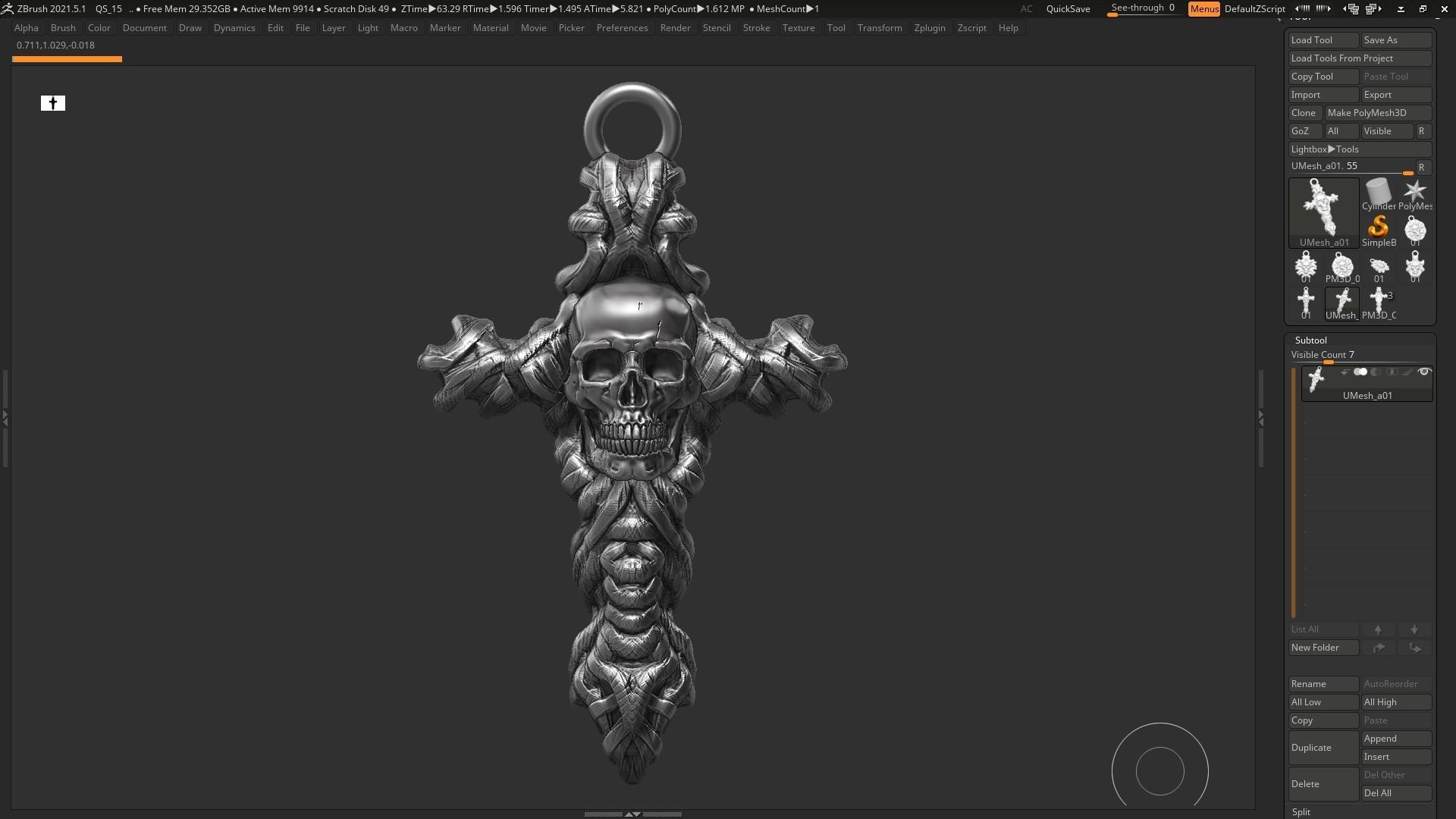Toggle the Menus button in title bar
This screenshot has width=1456, height=819.
[x=1203, y=8]
